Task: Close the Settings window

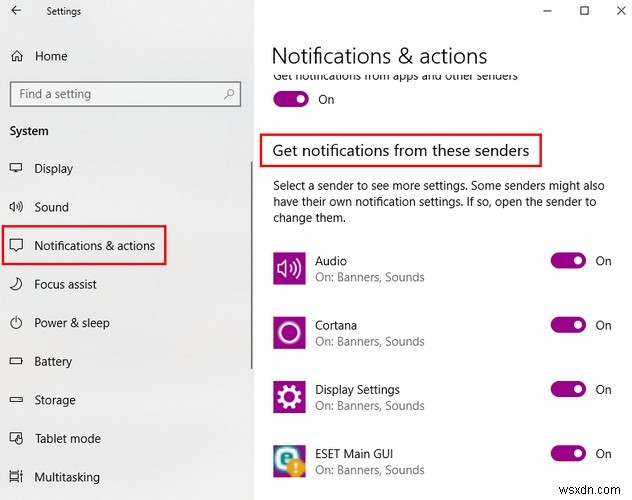Action: click(x=621, y=11)
